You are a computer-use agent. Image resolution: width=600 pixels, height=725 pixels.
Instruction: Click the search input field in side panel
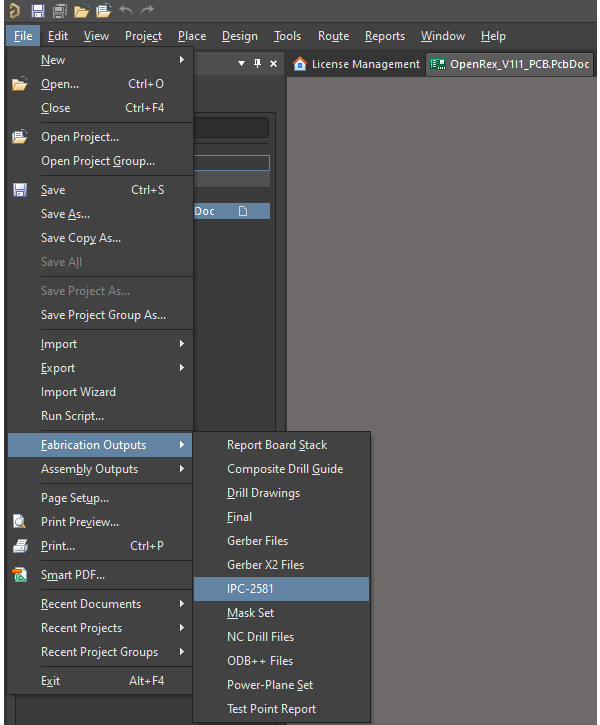pos(231,128)
